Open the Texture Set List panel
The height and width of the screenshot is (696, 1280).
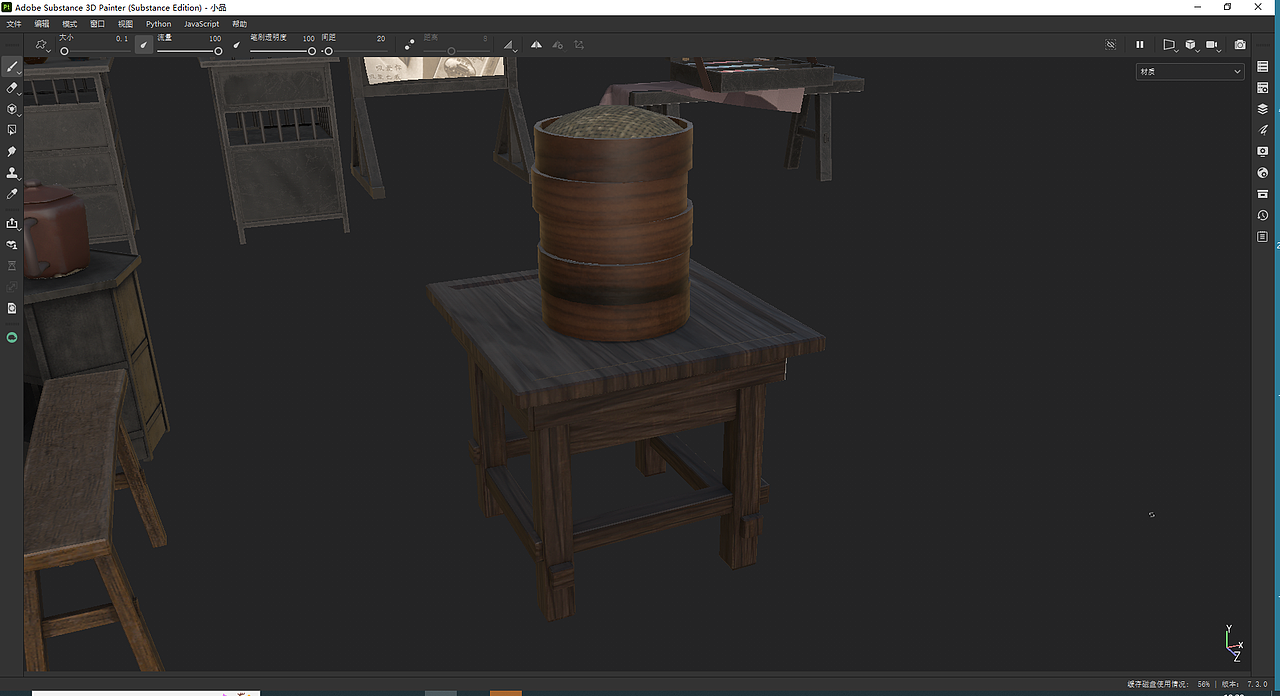[1263, 67]
